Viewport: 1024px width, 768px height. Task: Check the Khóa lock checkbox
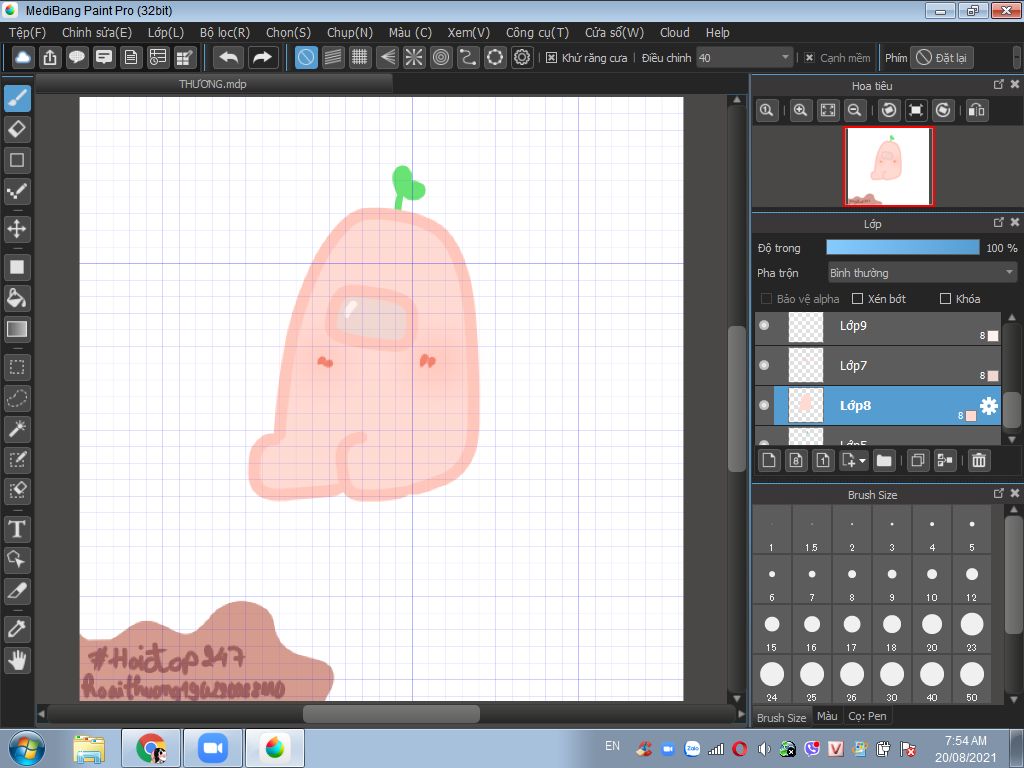click(945, 299)
